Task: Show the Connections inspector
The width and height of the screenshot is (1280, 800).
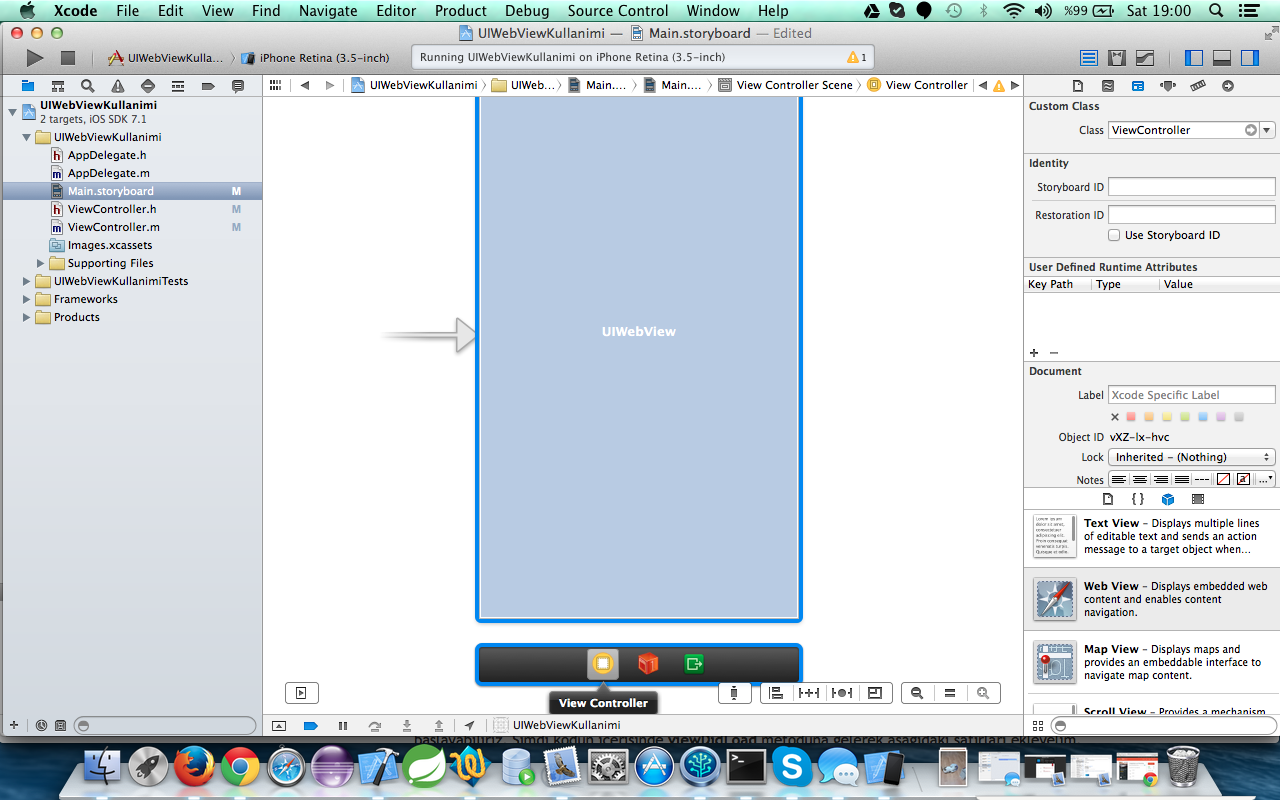Action: [1228, 86]
